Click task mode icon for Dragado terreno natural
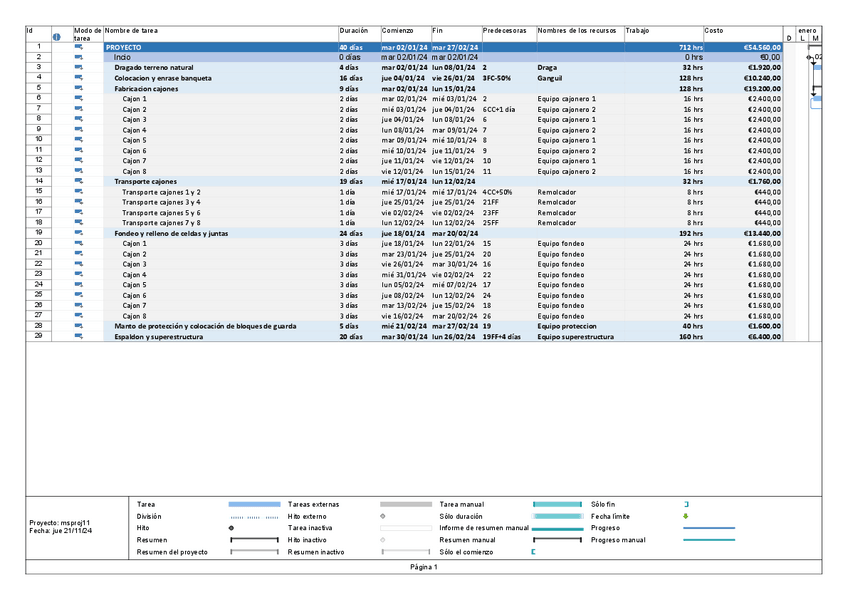Screen dimensions: 848x600 (x=79, y=68)
